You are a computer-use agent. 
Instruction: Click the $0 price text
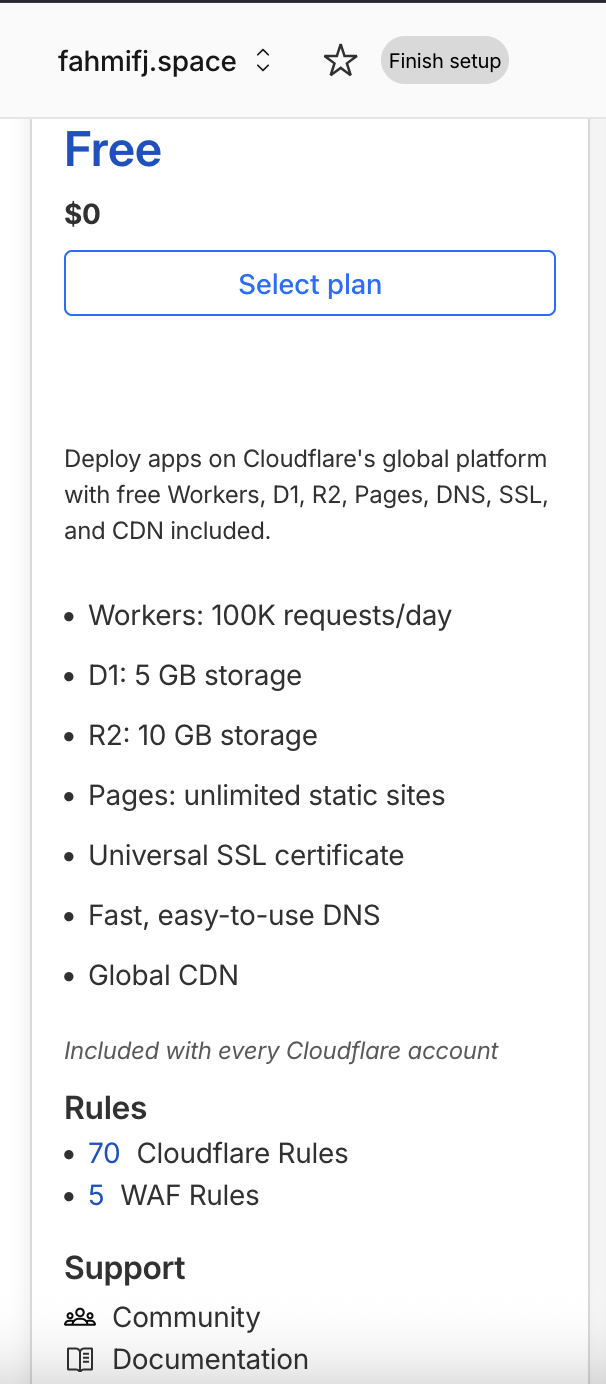point(82,214)
